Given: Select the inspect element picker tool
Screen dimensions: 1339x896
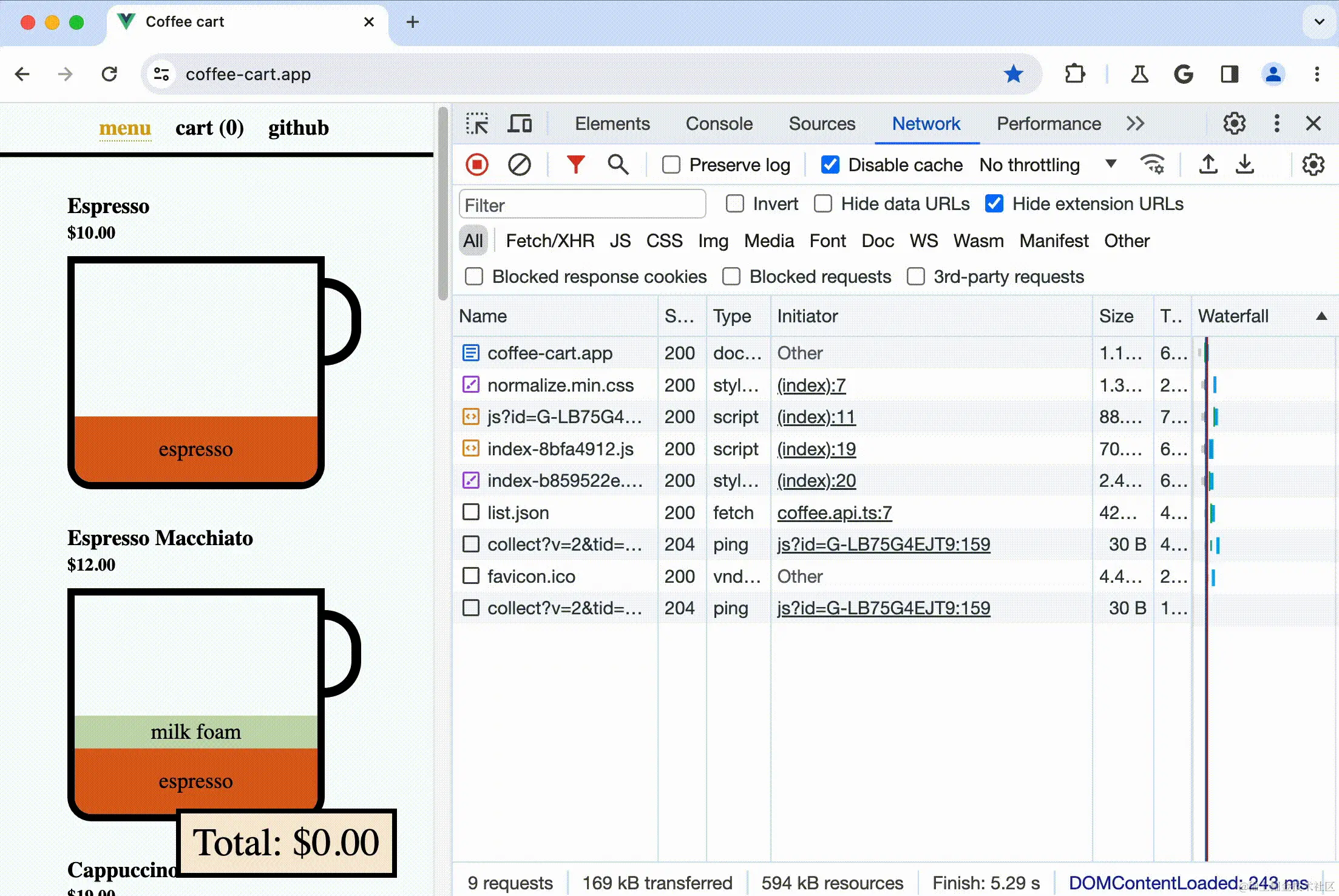Looking at the screenshot, I should click(477, 124).
